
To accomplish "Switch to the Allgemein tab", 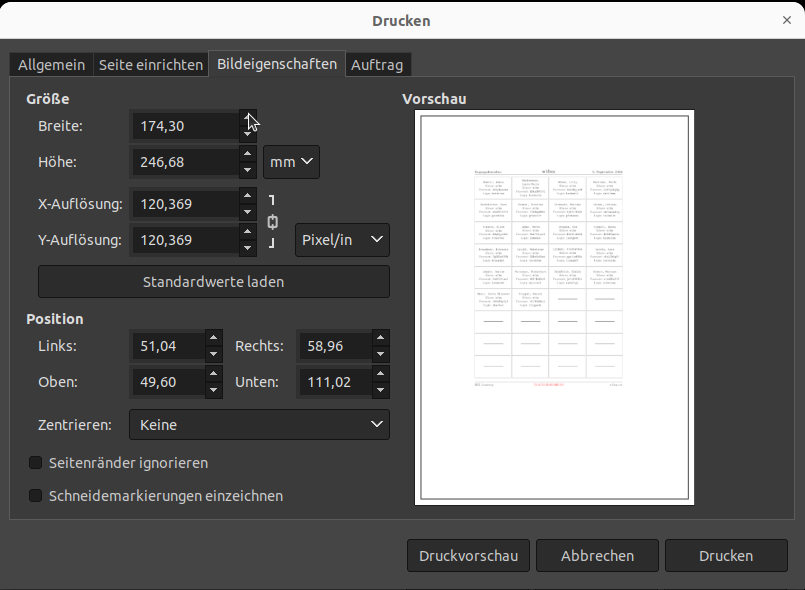I will tap(51, 64).
